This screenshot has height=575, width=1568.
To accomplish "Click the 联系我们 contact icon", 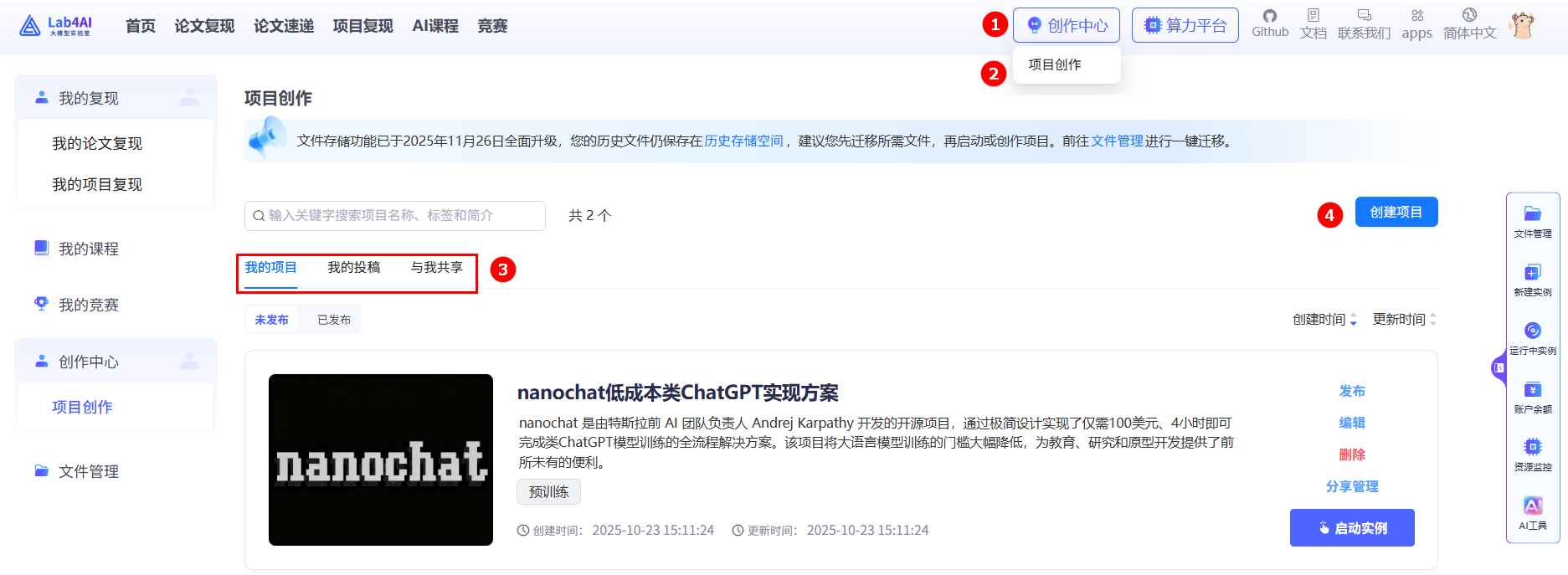I will pos(1365,23).
